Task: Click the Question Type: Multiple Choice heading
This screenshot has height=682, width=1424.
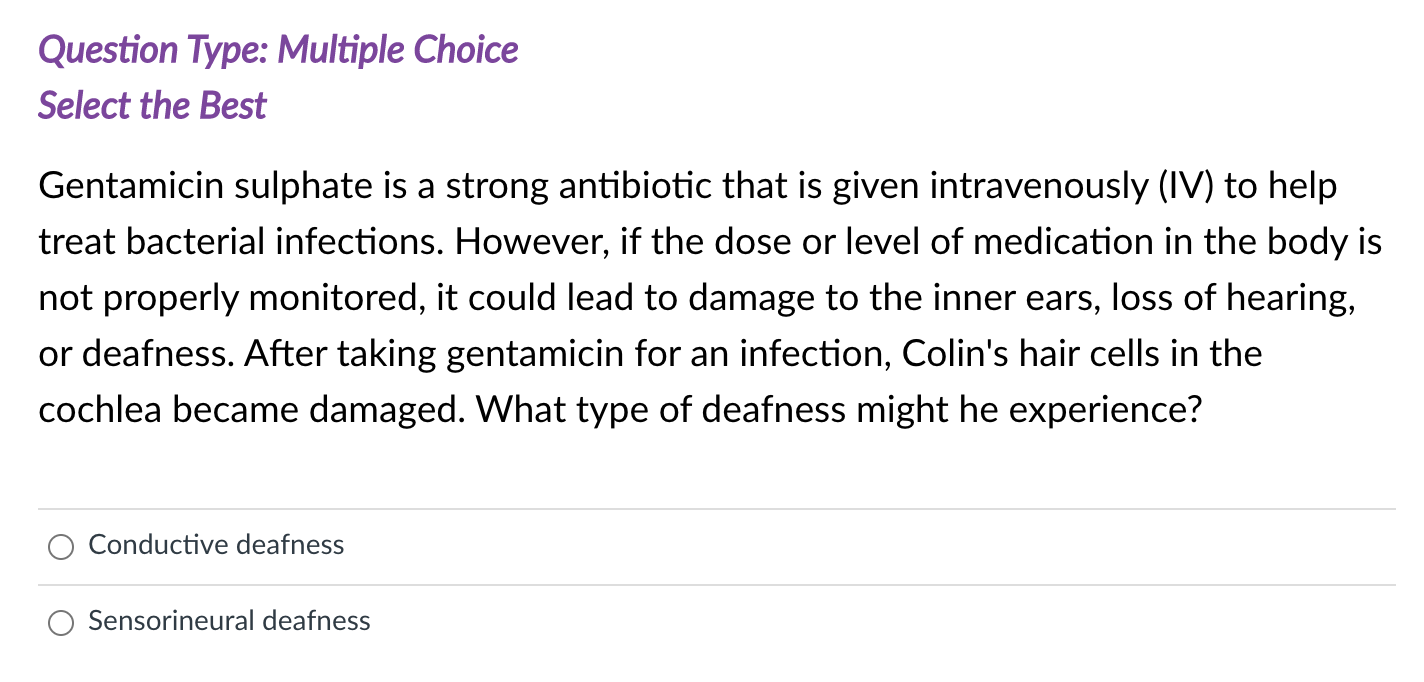Action: (x=277, y=49)
